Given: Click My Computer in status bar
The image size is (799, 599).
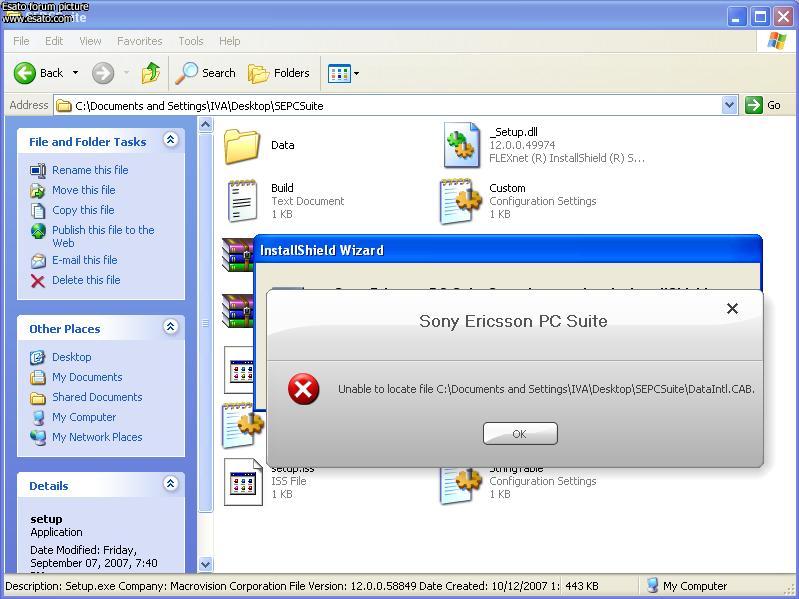Looking at the screenshot, I should [686, 586].
